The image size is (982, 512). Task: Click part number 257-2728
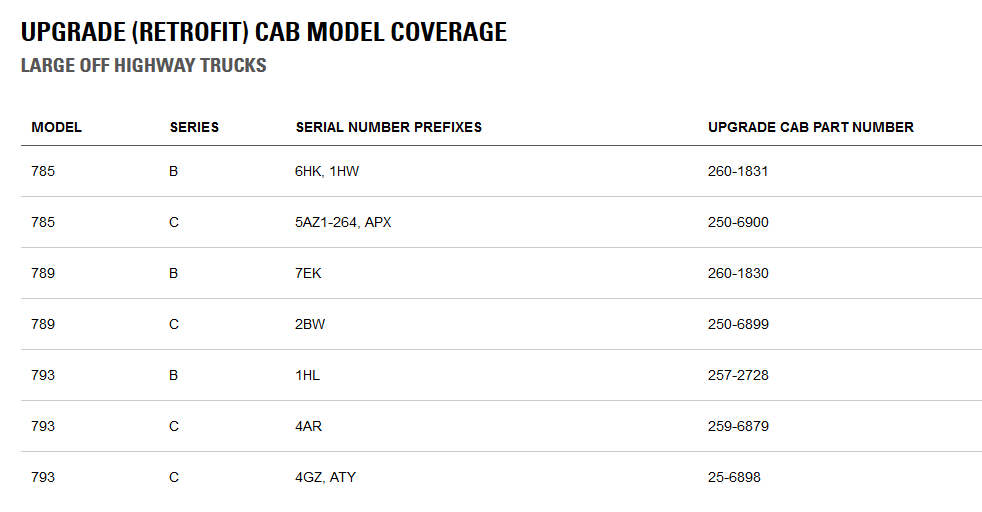(738, 375)
